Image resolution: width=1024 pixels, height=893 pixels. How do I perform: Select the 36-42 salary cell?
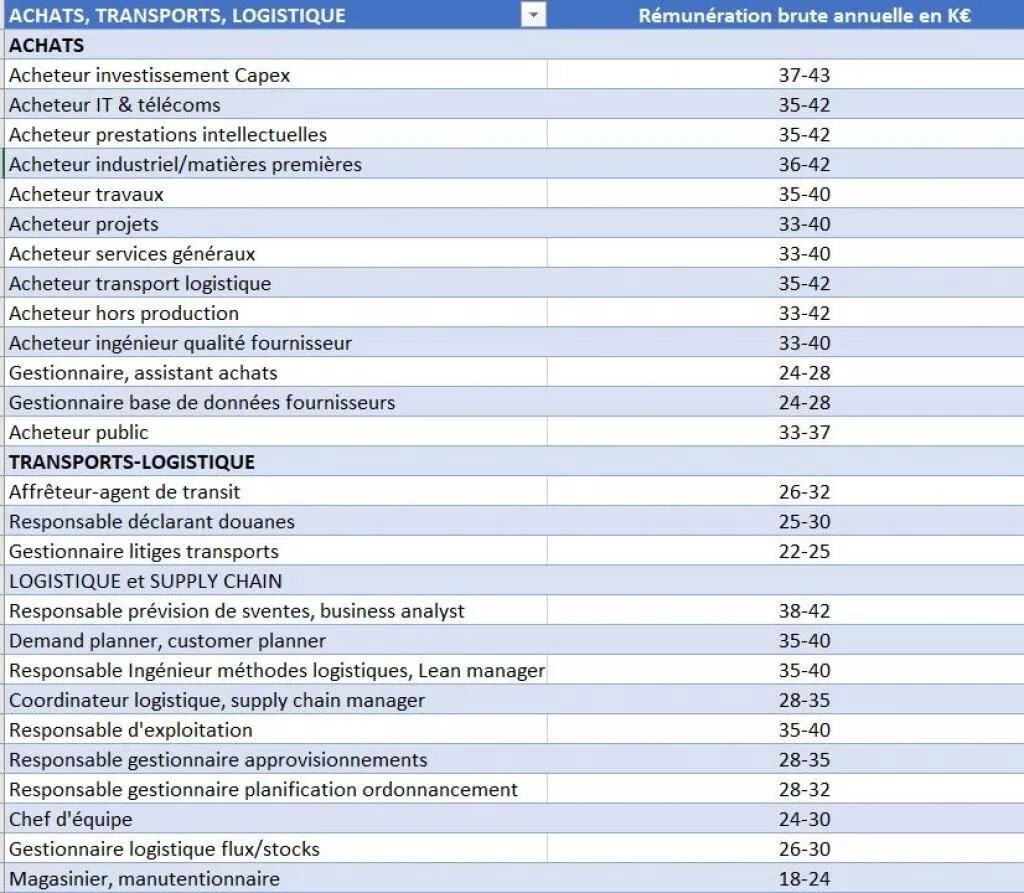click(786, 164)
